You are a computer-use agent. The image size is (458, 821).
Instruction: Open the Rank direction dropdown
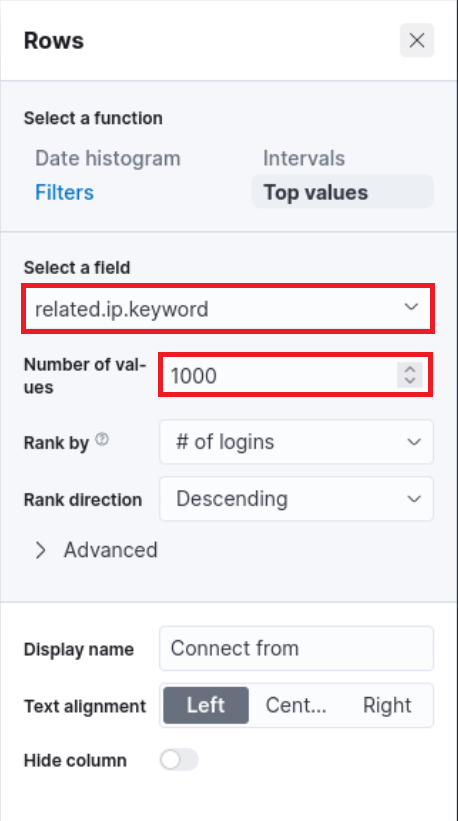[296, 499]
